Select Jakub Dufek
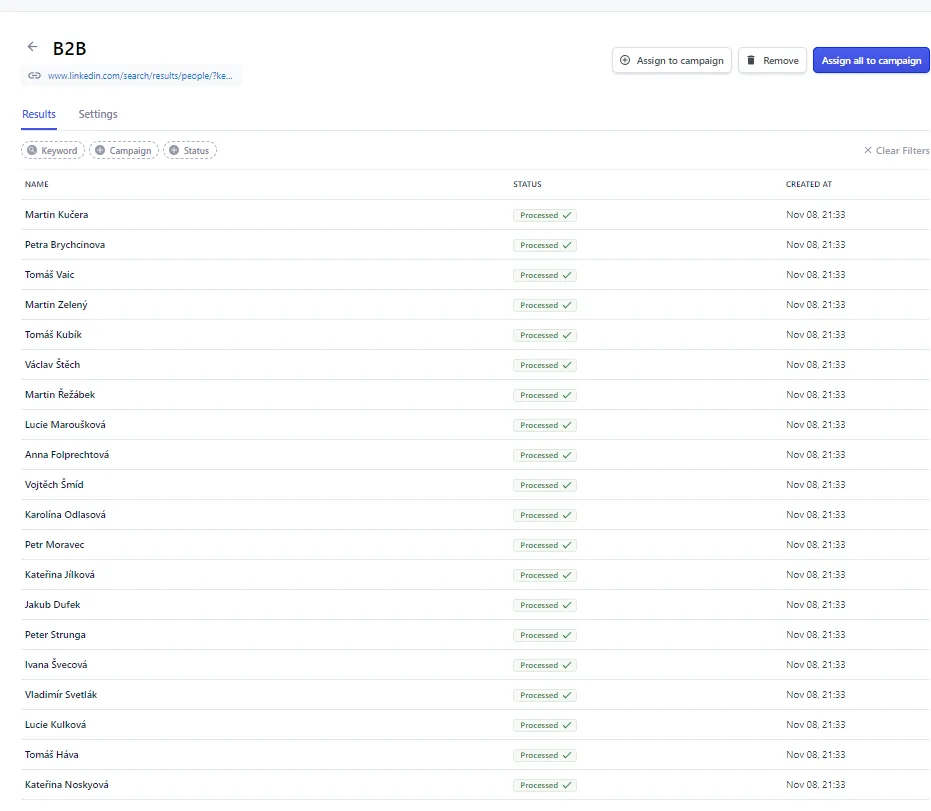Image resolution: width=931 pixels, height=811 pixels. pyautogui.click(x=52, y=604)
